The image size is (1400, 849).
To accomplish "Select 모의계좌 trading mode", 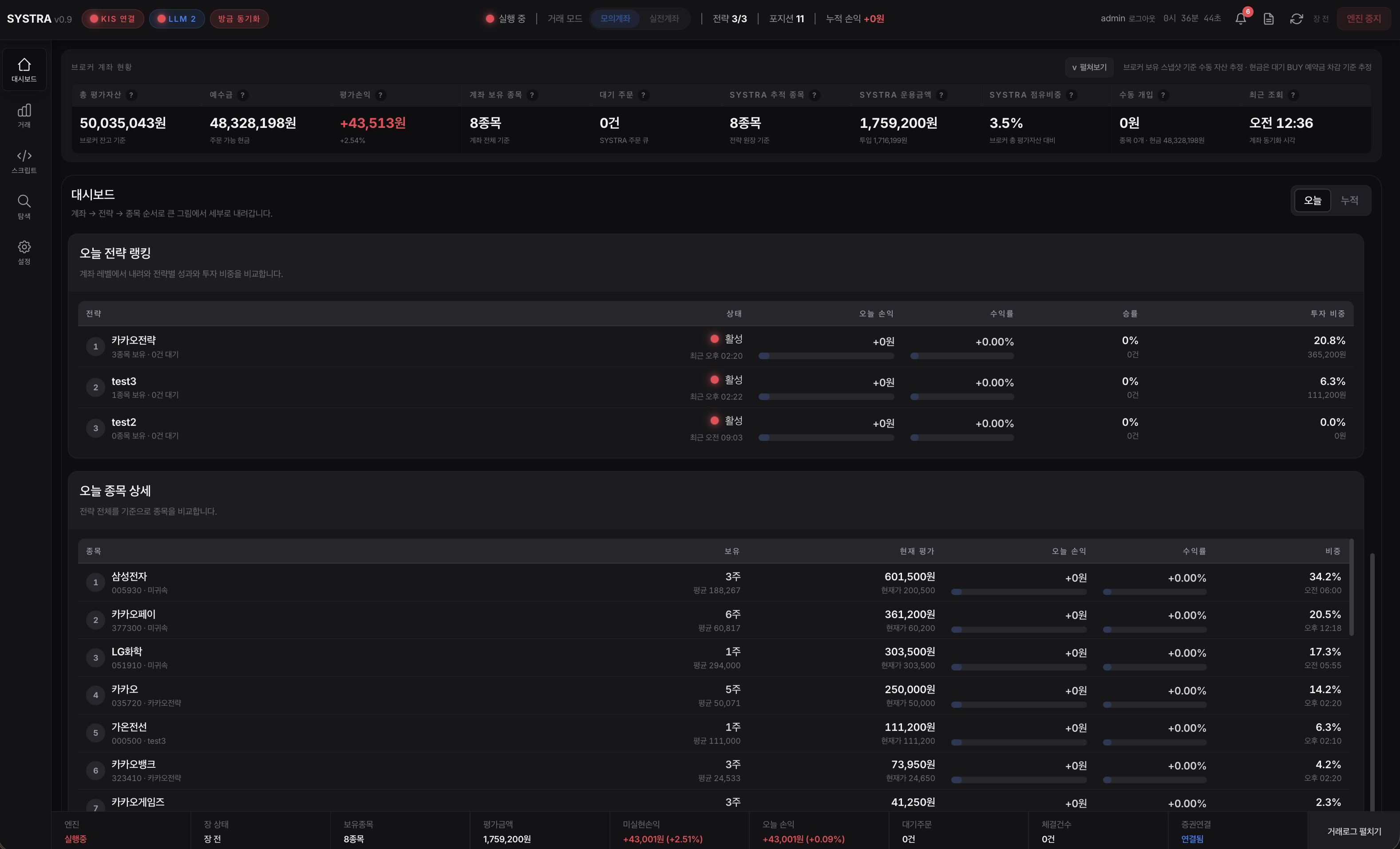I will point(615,19).
